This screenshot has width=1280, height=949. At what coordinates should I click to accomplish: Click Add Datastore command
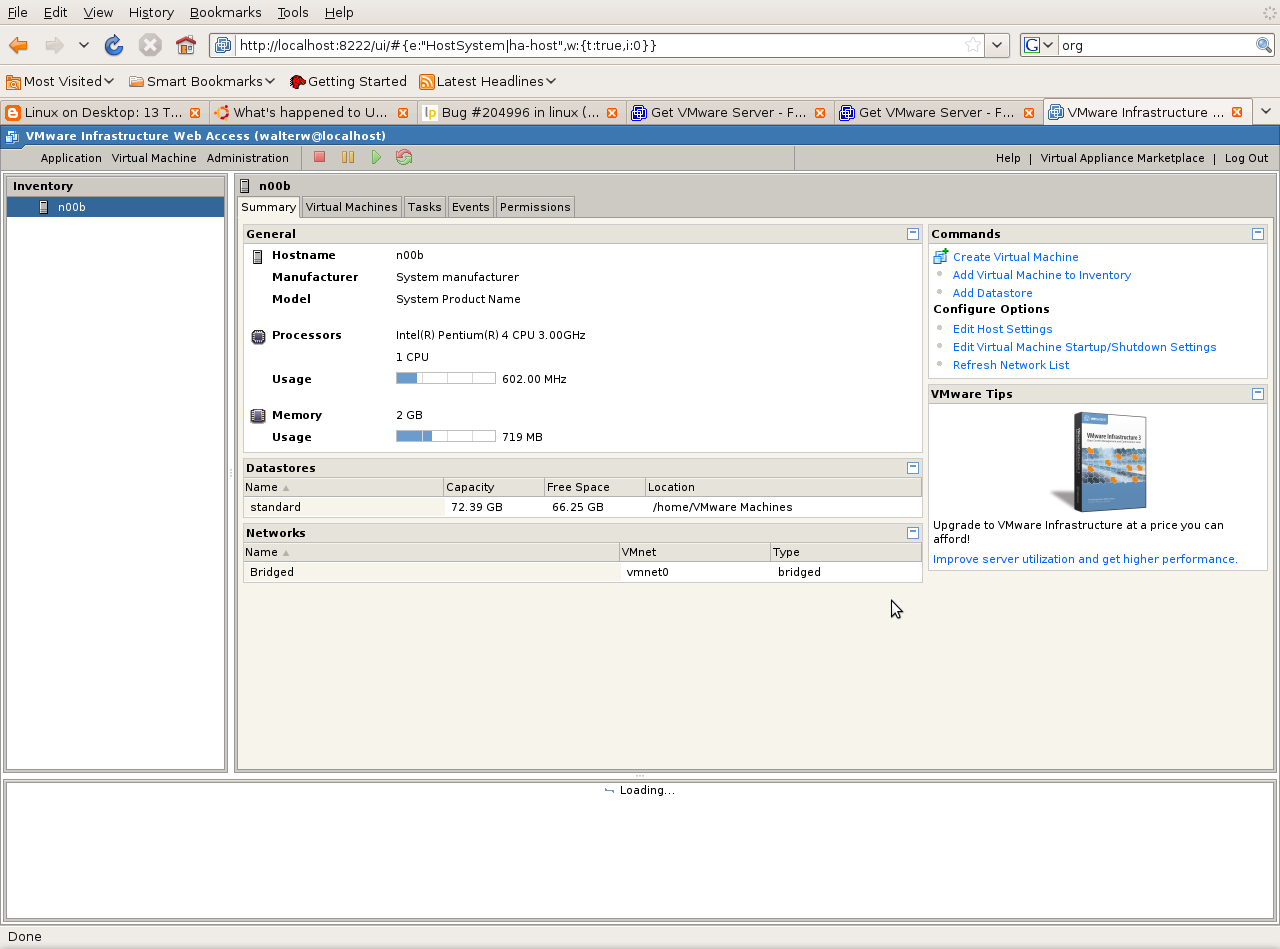(992, 293)
